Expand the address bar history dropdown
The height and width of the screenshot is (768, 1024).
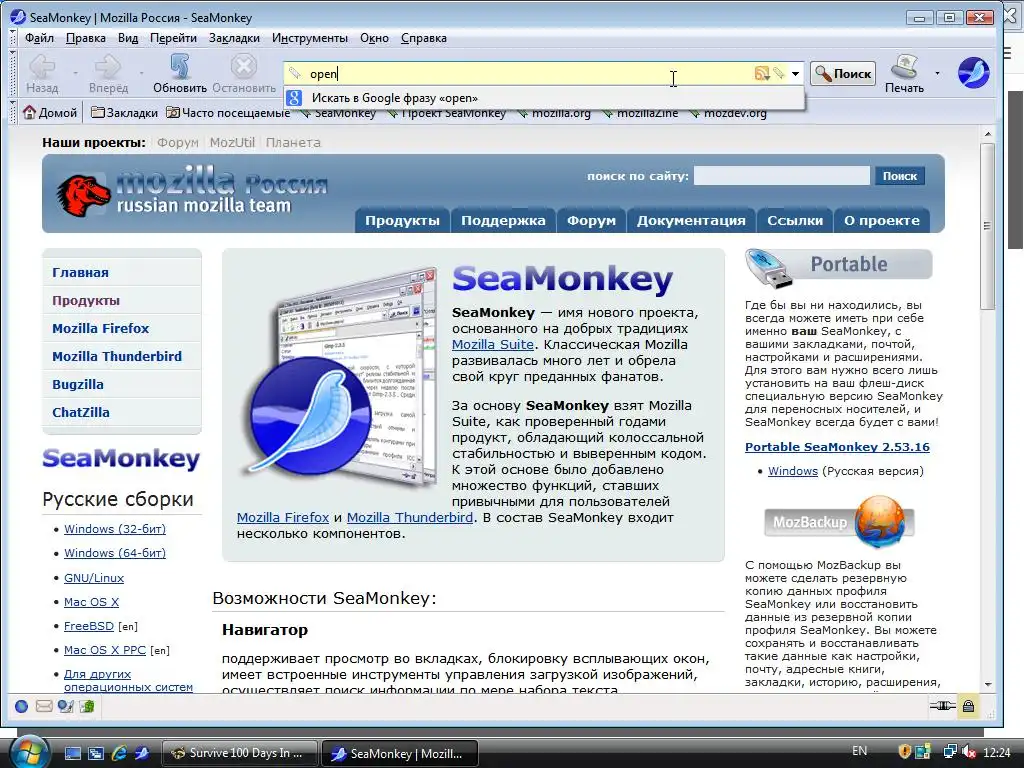click(795, 74)
